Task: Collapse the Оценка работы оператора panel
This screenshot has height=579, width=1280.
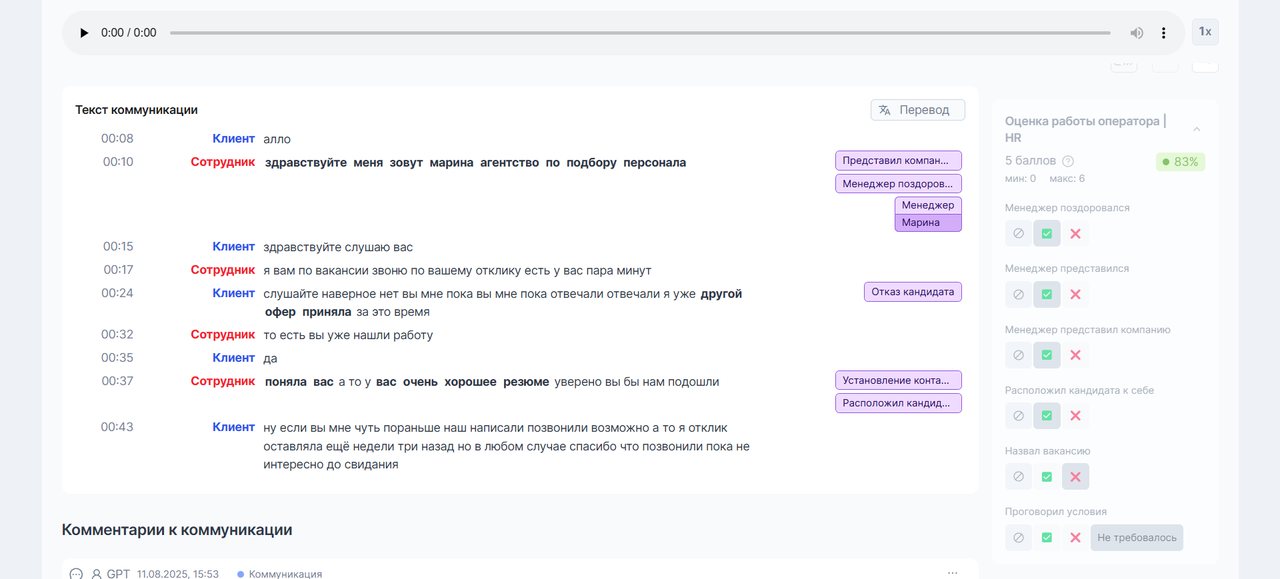Action: coord(1197,129)
